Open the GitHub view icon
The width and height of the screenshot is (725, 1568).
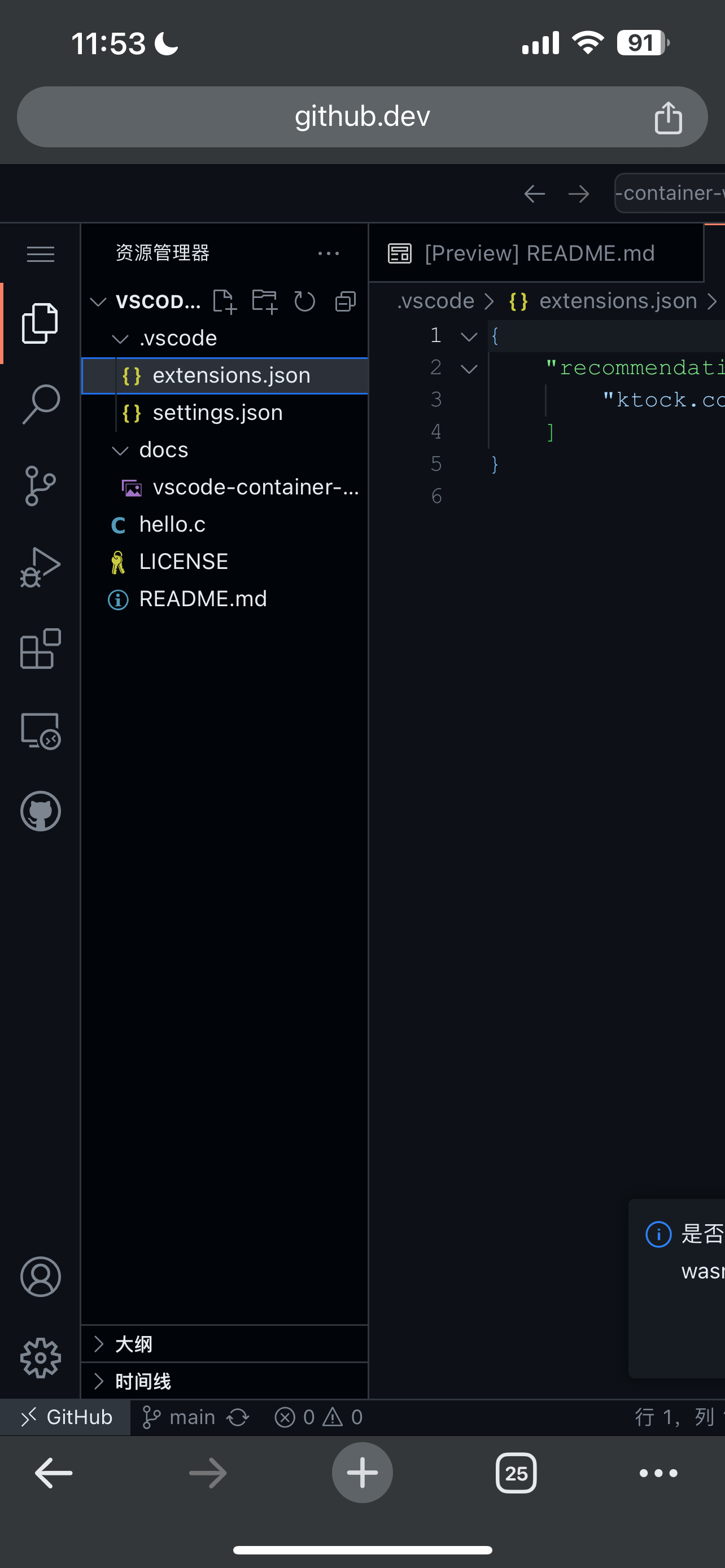click(x=41, y=811)
